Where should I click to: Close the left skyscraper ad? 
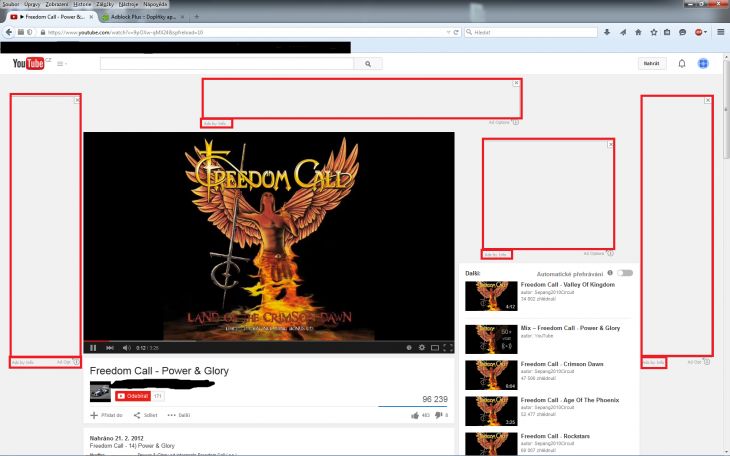click(x=77, y=100)
